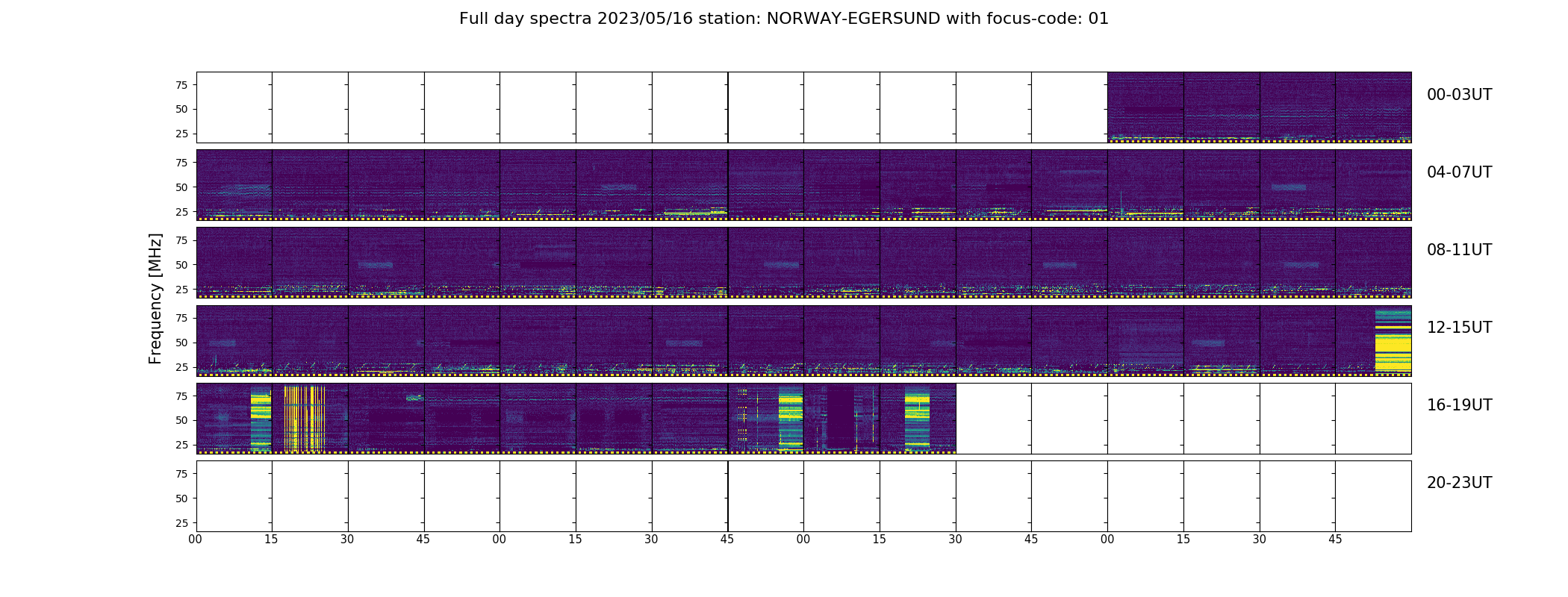Click the leftmost '00' x-axis tick label
The image size is (1568, 597).
point(196,540)
